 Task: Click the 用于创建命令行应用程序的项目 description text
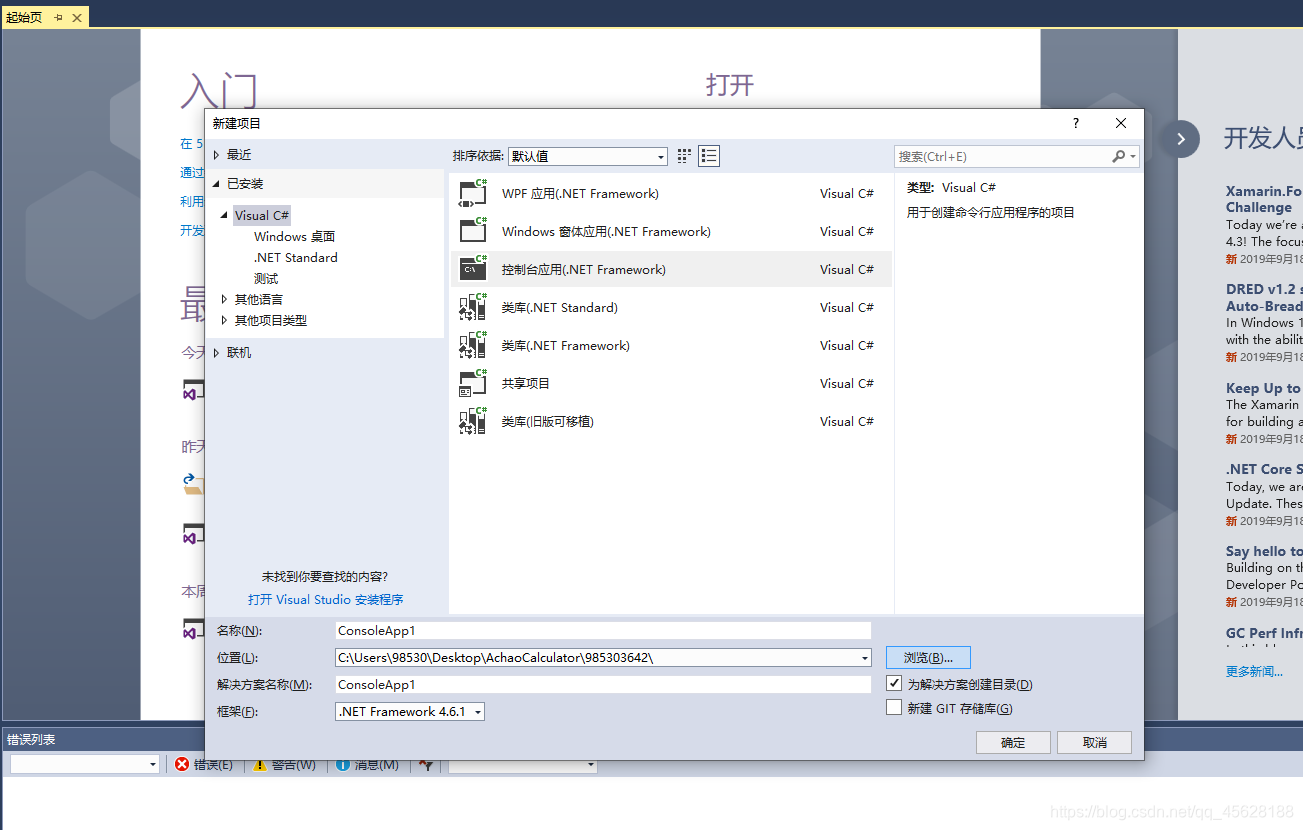(x=991, y=213)
